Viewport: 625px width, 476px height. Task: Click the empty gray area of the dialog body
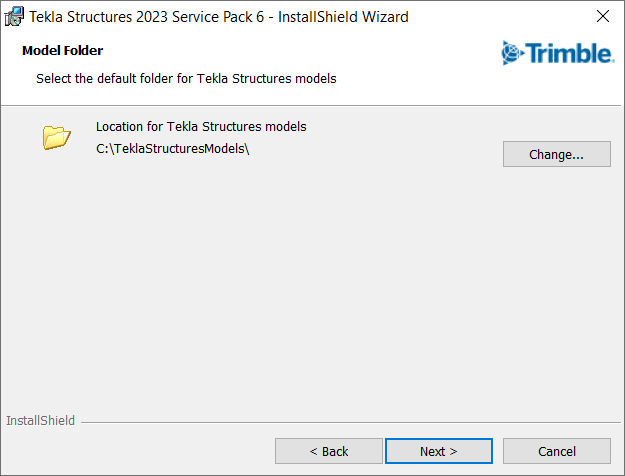(312, 290)
